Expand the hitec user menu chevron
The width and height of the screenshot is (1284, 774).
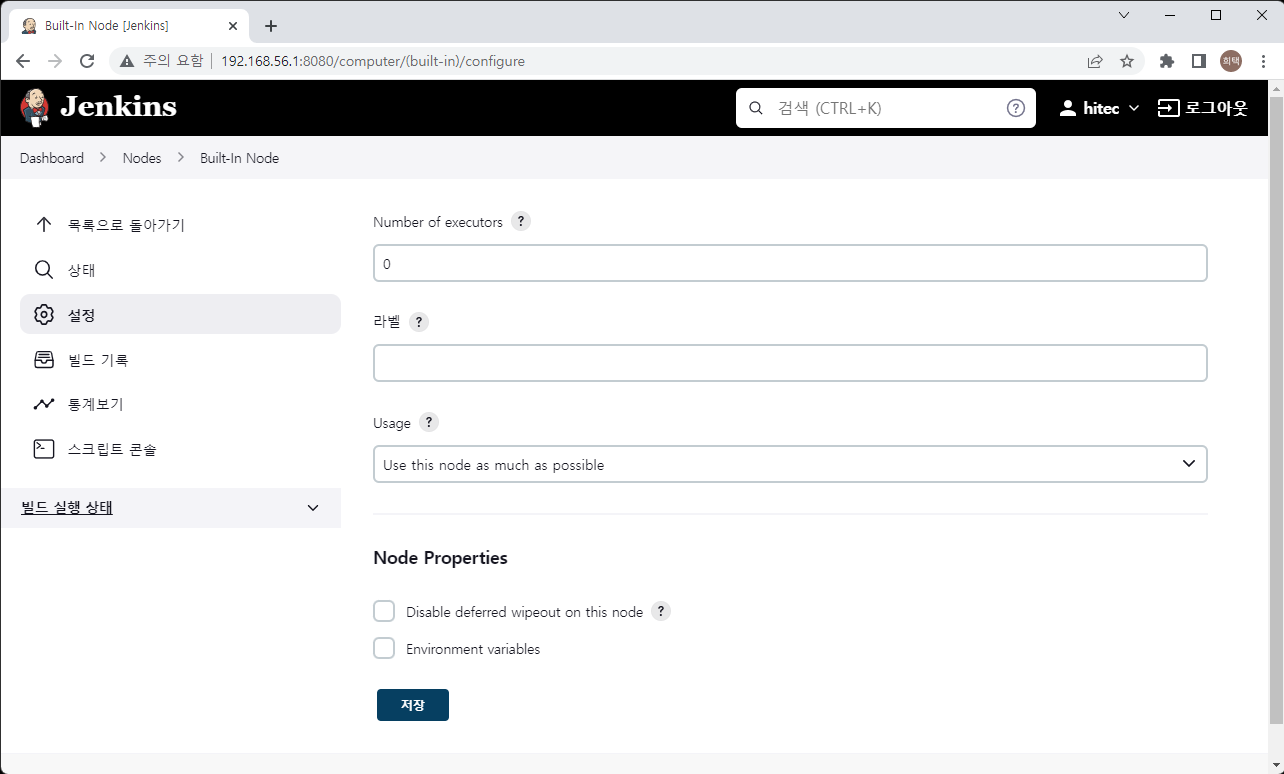[1133, 108]
